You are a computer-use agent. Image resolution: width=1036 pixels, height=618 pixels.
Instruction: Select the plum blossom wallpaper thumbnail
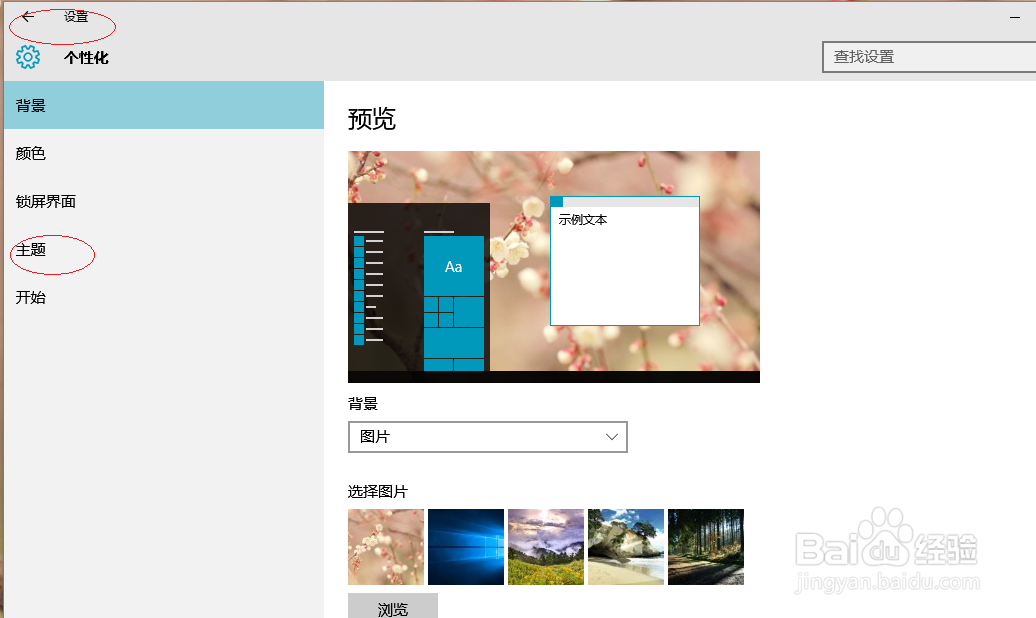tap(386, 547)
